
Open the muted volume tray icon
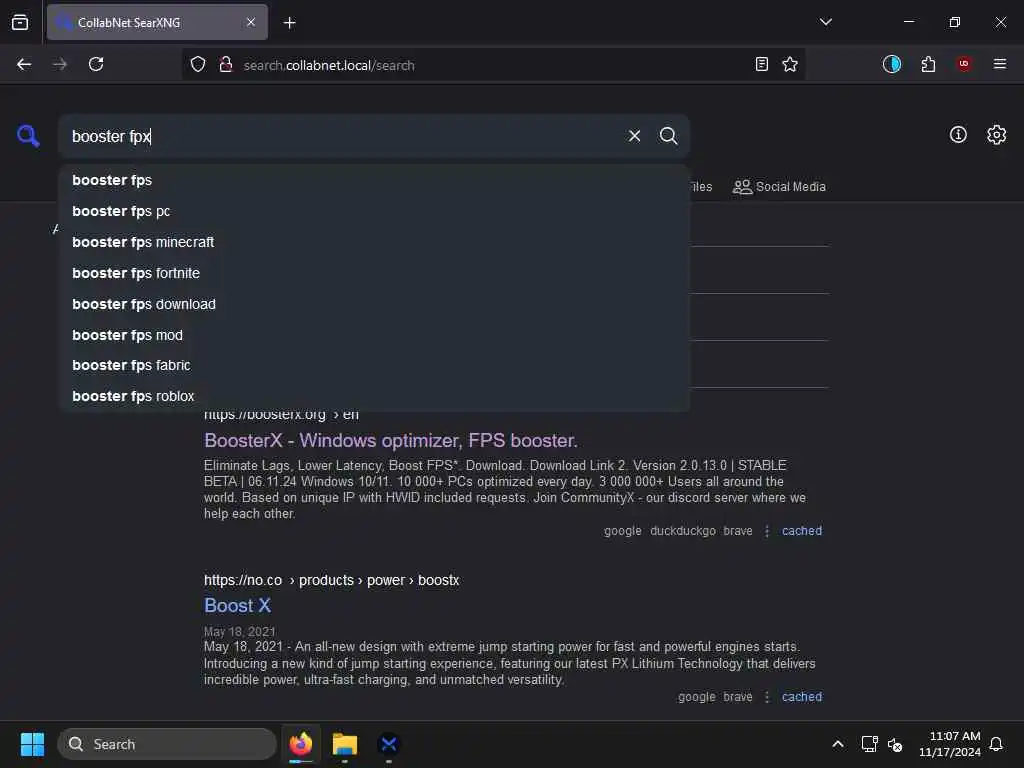pos(895,744)
